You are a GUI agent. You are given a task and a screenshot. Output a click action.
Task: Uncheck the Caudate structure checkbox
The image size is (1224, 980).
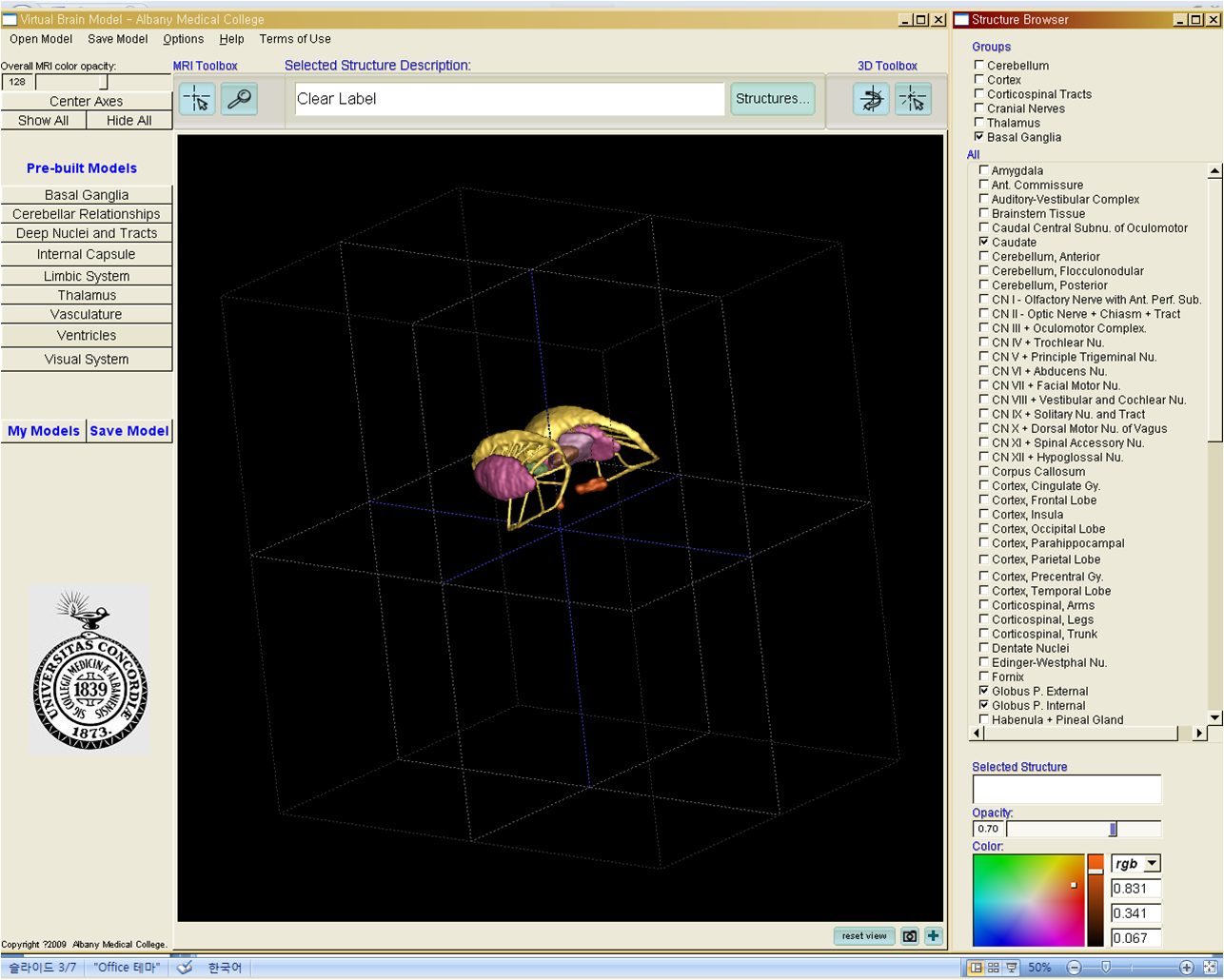[983, 242]
